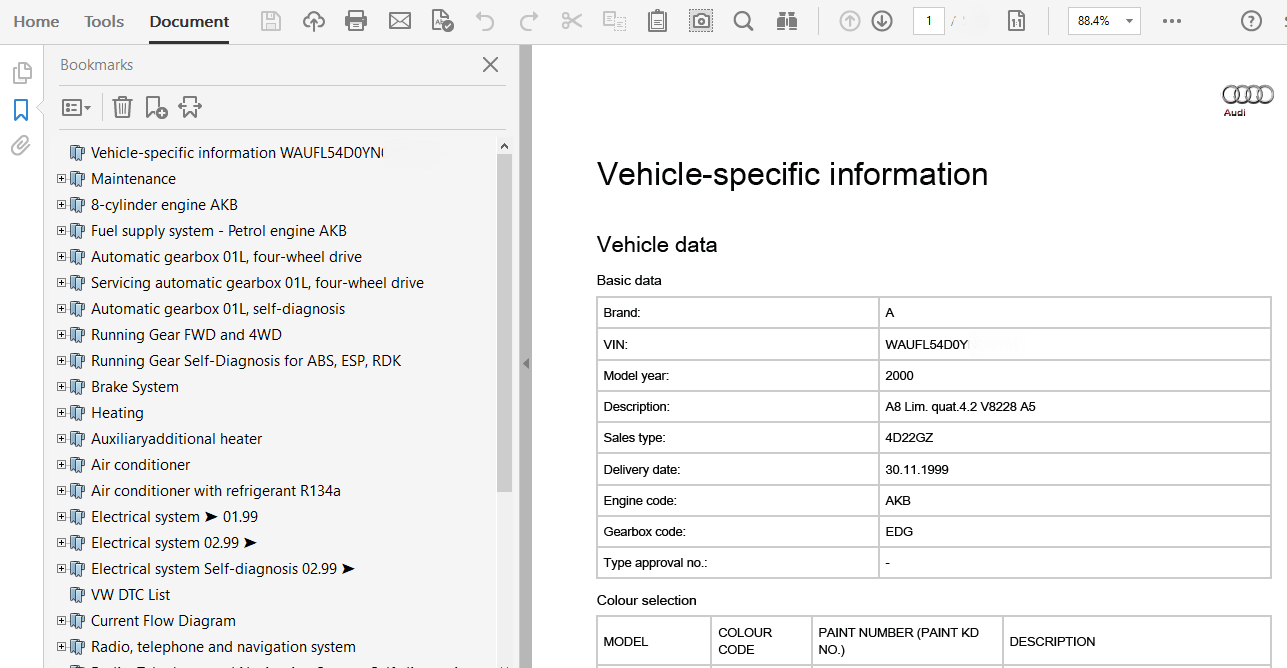Open Electrical system Self-diagnosis 02.99 bookmark
Screen dimensions: 1287x668
coord(223,569)
